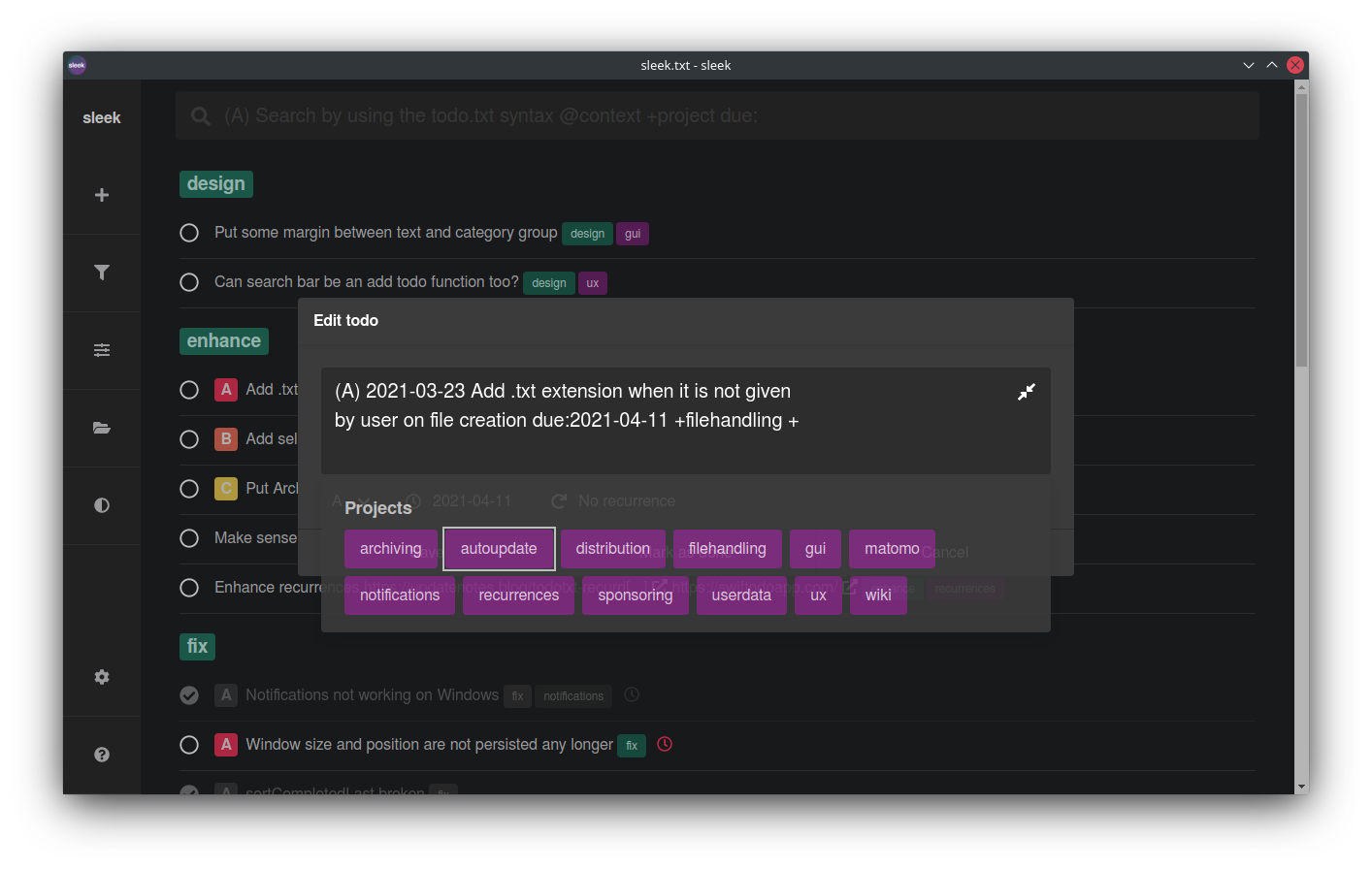Click priority C badge on Put Arc todo
Image resolution: width=1372 pixels, height=869 pixels.
(226, 488)
